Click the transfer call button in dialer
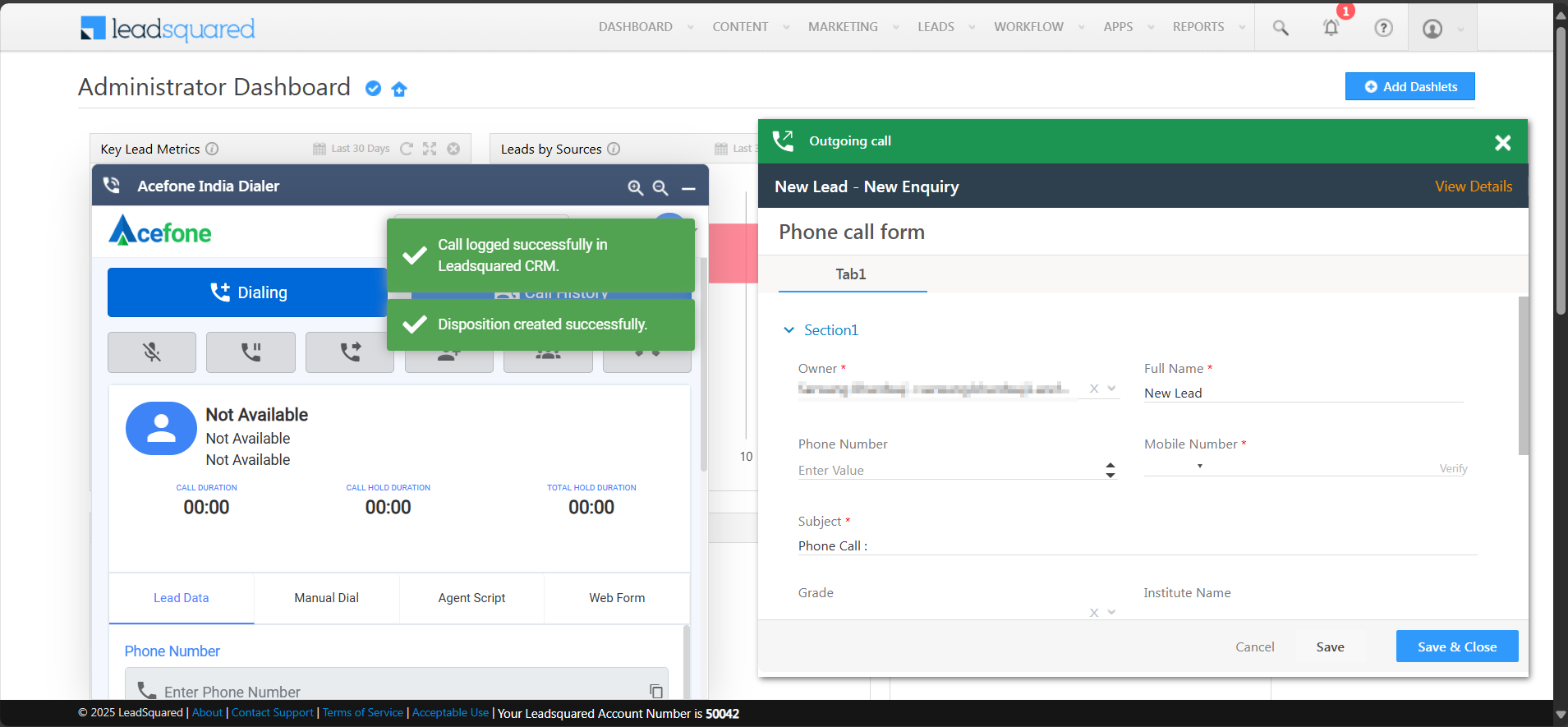 350,352
